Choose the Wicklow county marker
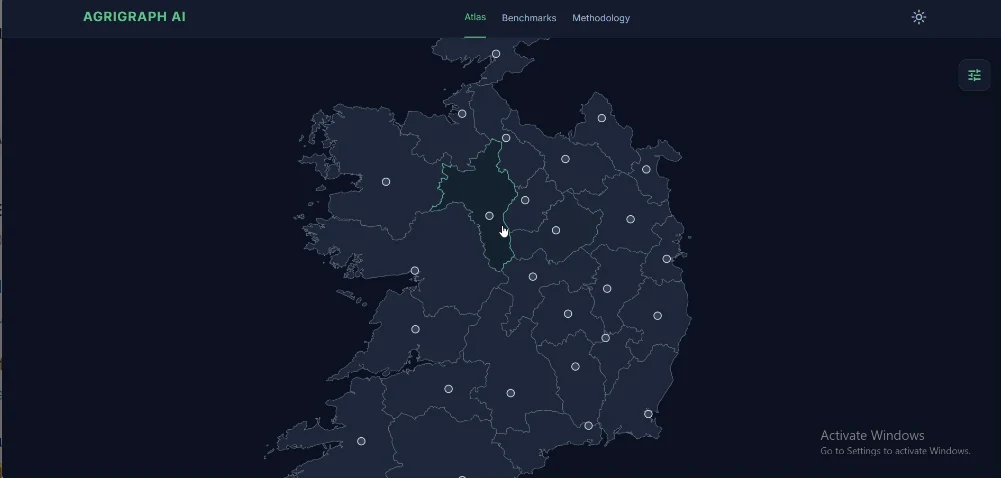This screenshot has width=1001, height=478. [x=658, y=316]
